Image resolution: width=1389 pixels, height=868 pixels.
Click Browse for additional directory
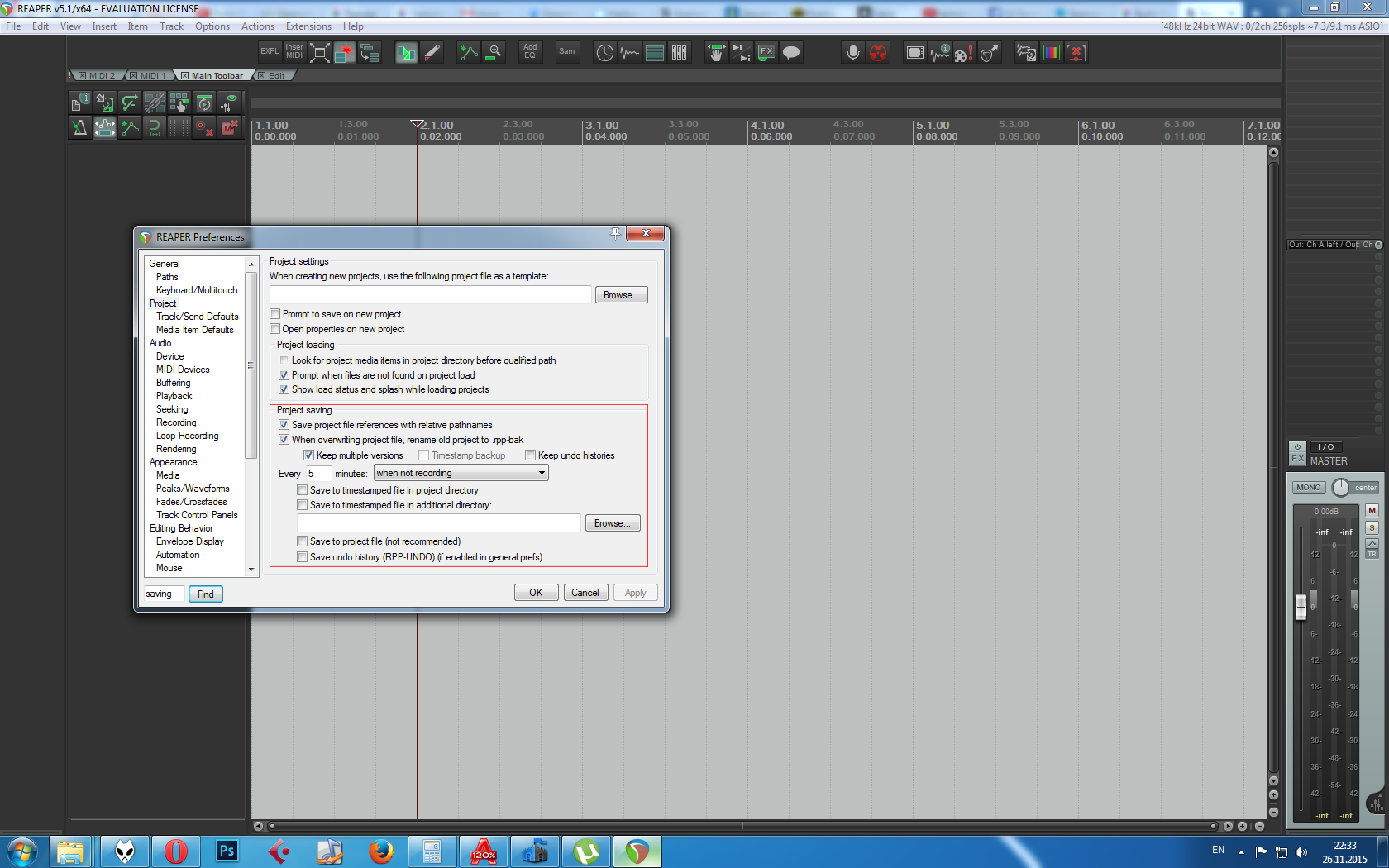(x=613, y=523)
